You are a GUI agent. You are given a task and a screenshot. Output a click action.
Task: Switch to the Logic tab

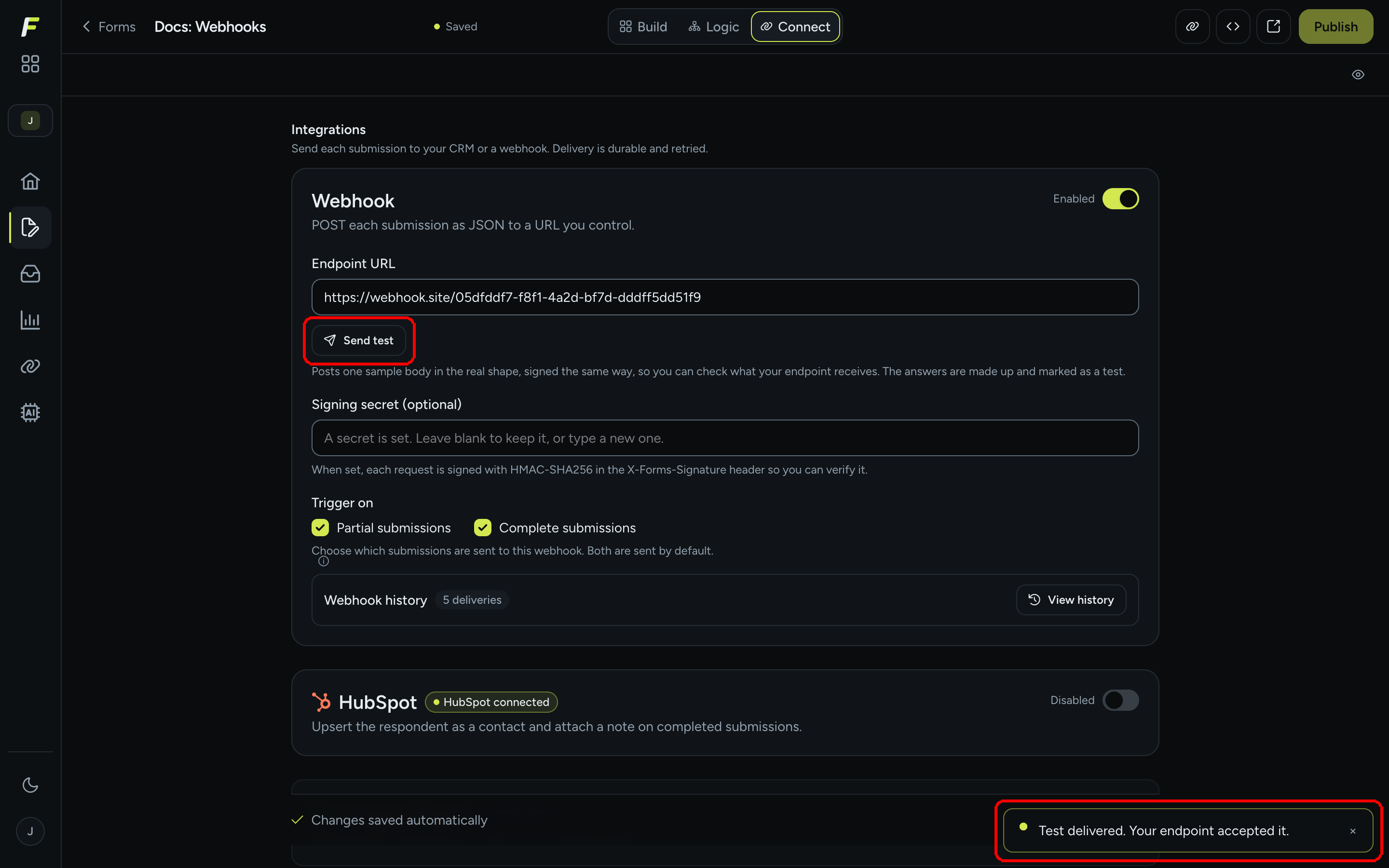pos(713,27)
